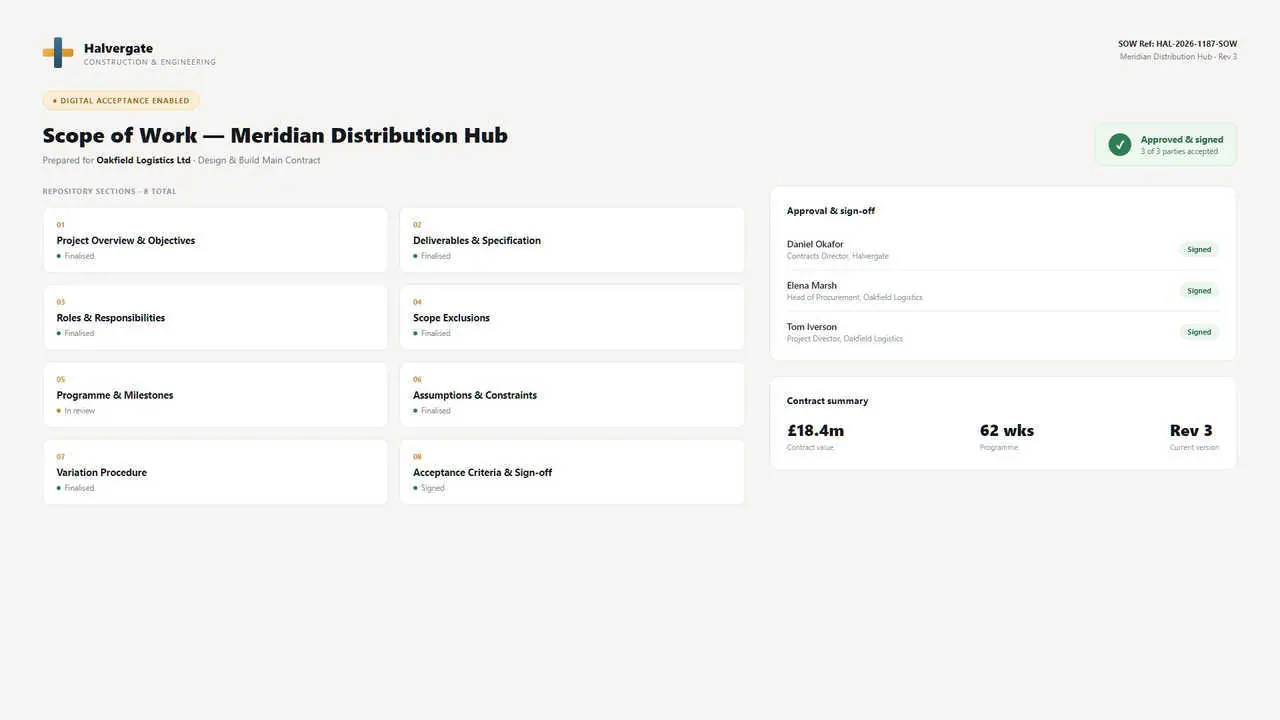
Task: Open the Programme & Milestones section in review
Action: tap(215, 395)
